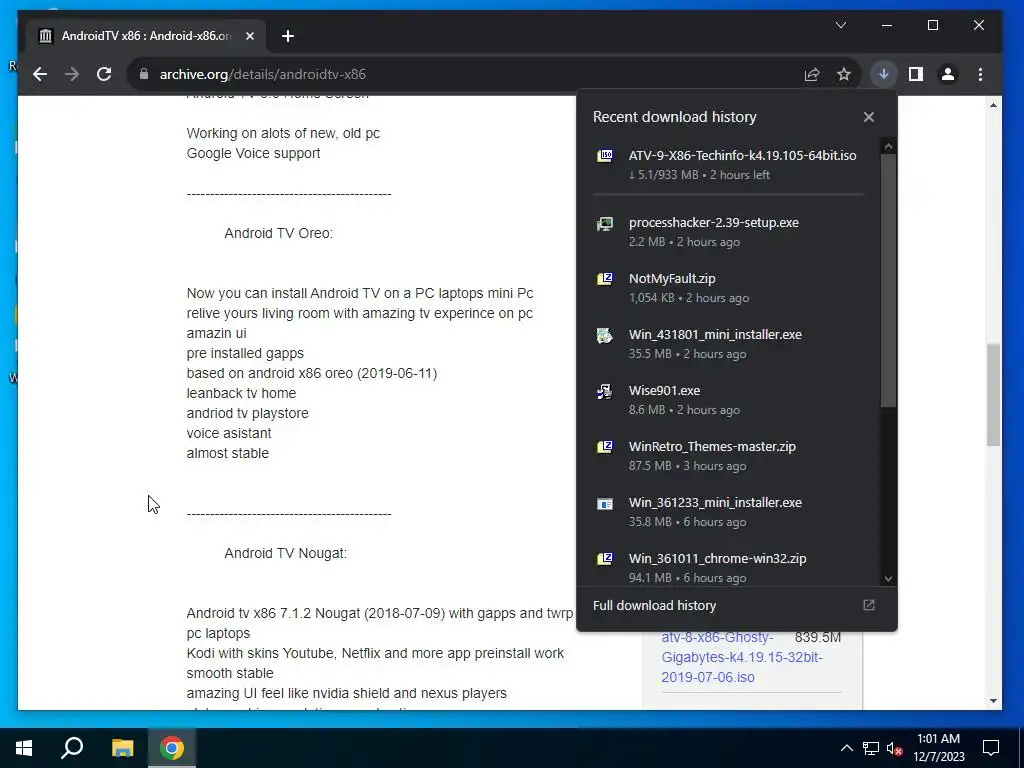
Task: Click the Win_361011_chrome-win32.zip icon
Action: 605,559
